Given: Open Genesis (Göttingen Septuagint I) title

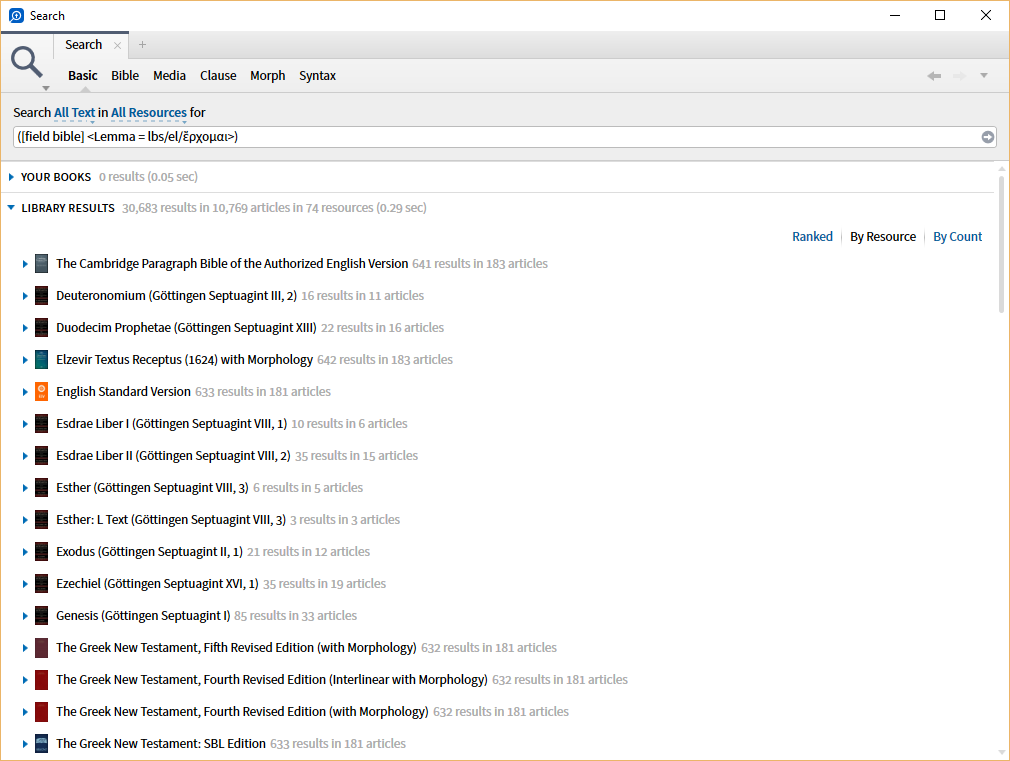Looking at the screenshot, I should 143,616.
